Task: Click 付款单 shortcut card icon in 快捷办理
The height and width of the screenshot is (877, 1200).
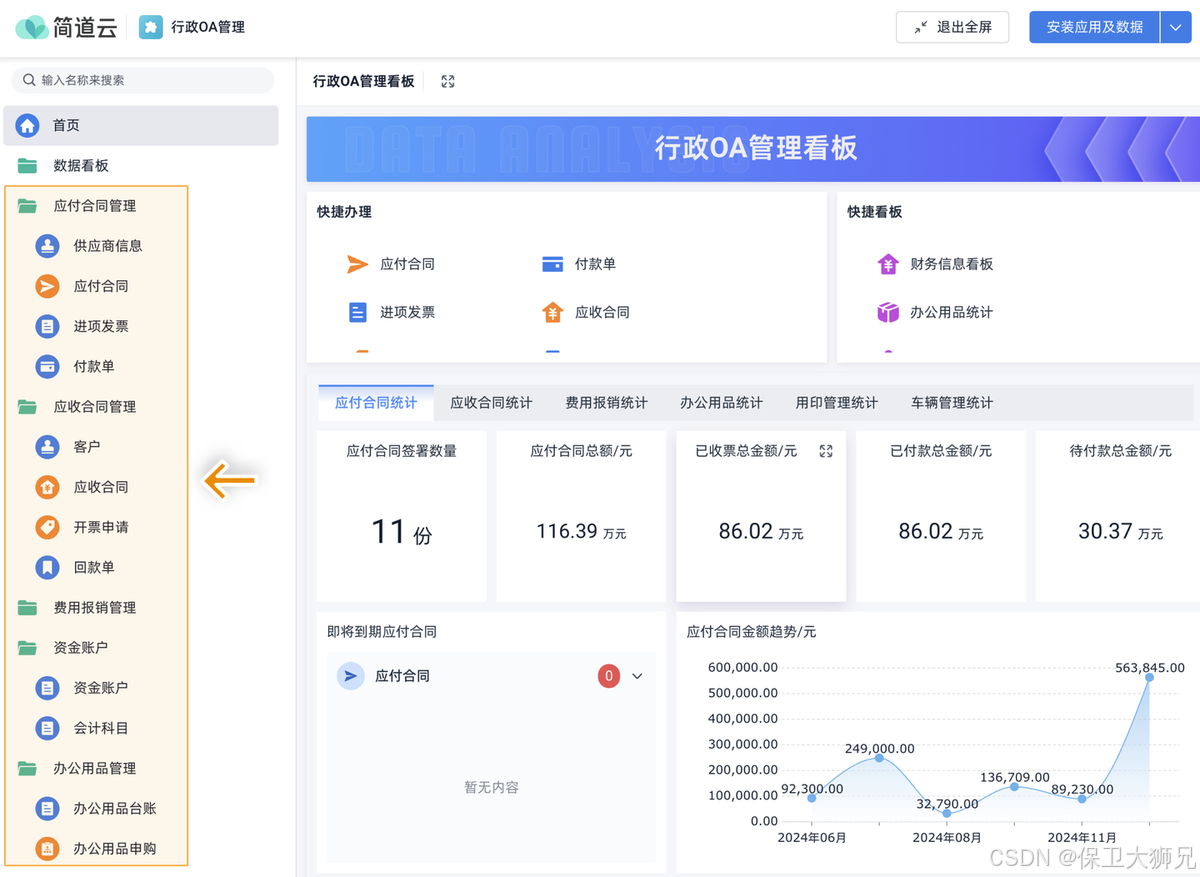Action: 552,264
